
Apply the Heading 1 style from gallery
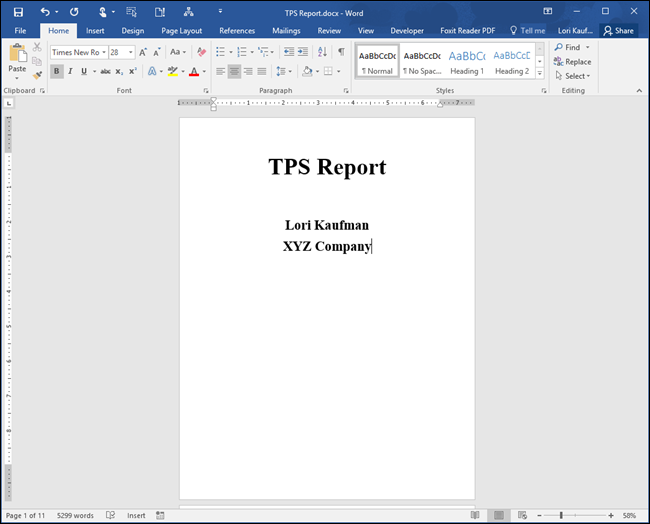coord(466,61)
